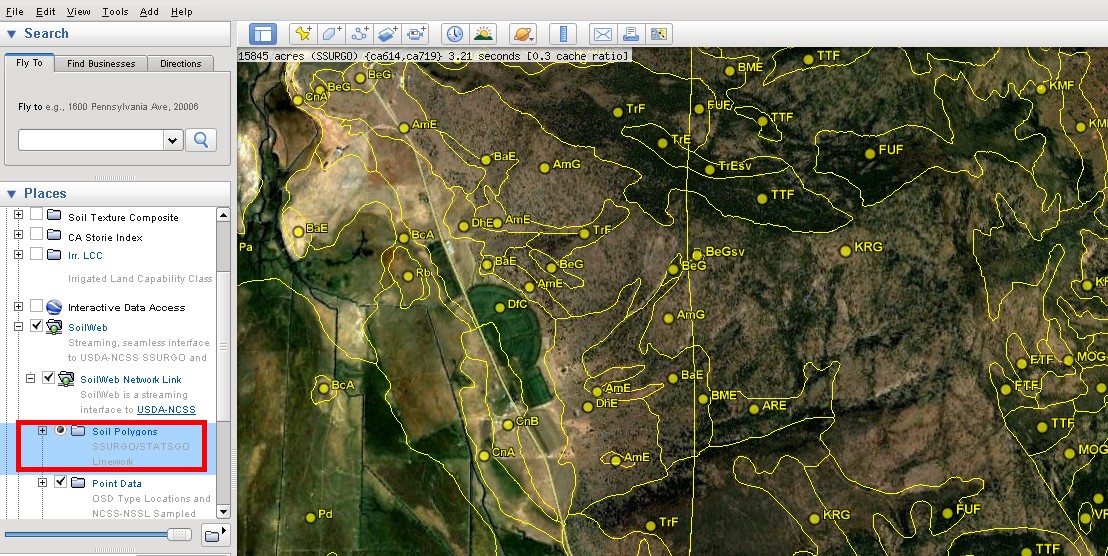Show sunlight across the landscape

(x=483, y=34)
